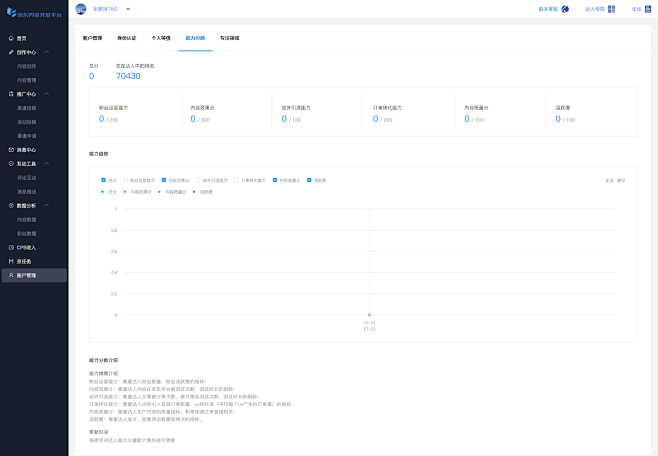Click the chart data point at zero
658x456 pixels.
(x=369, y=315)
